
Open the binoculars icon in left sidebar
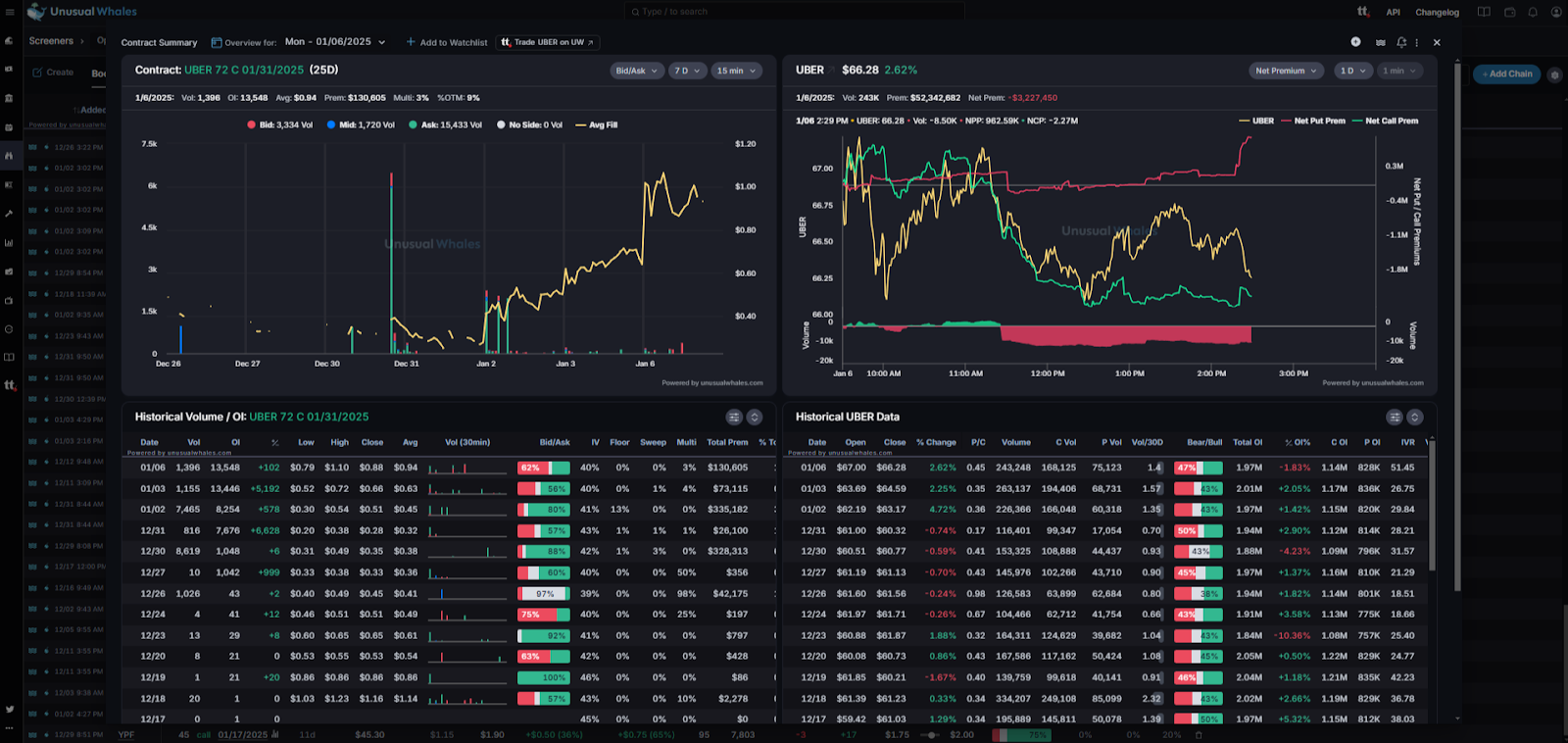click(9, 156)
